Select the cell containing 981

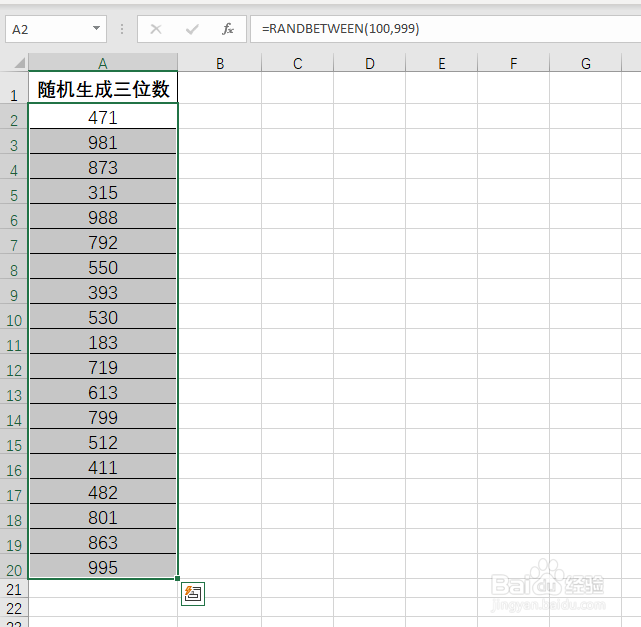103,141
